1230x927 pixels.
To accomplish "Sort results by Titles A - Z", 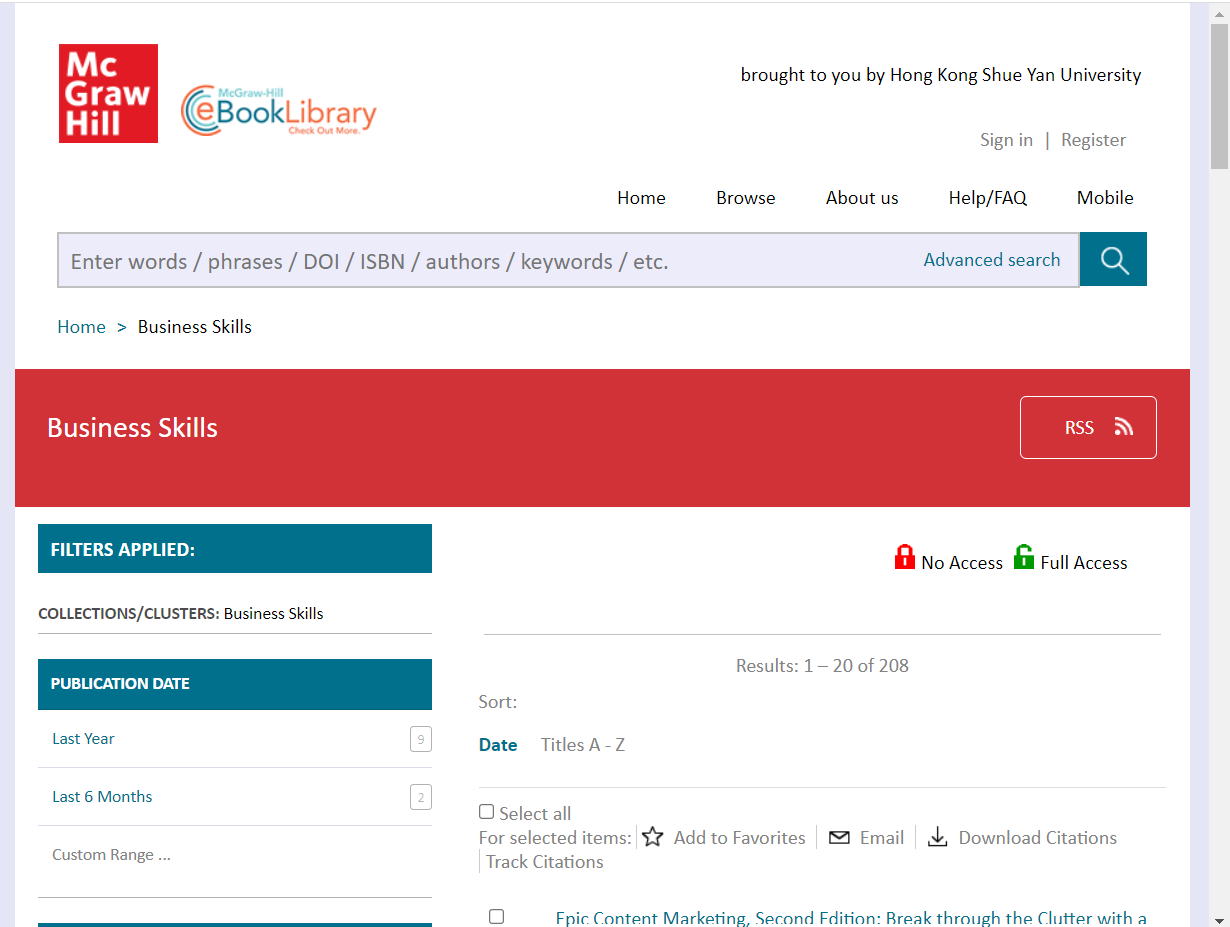I will click(582, 745).
